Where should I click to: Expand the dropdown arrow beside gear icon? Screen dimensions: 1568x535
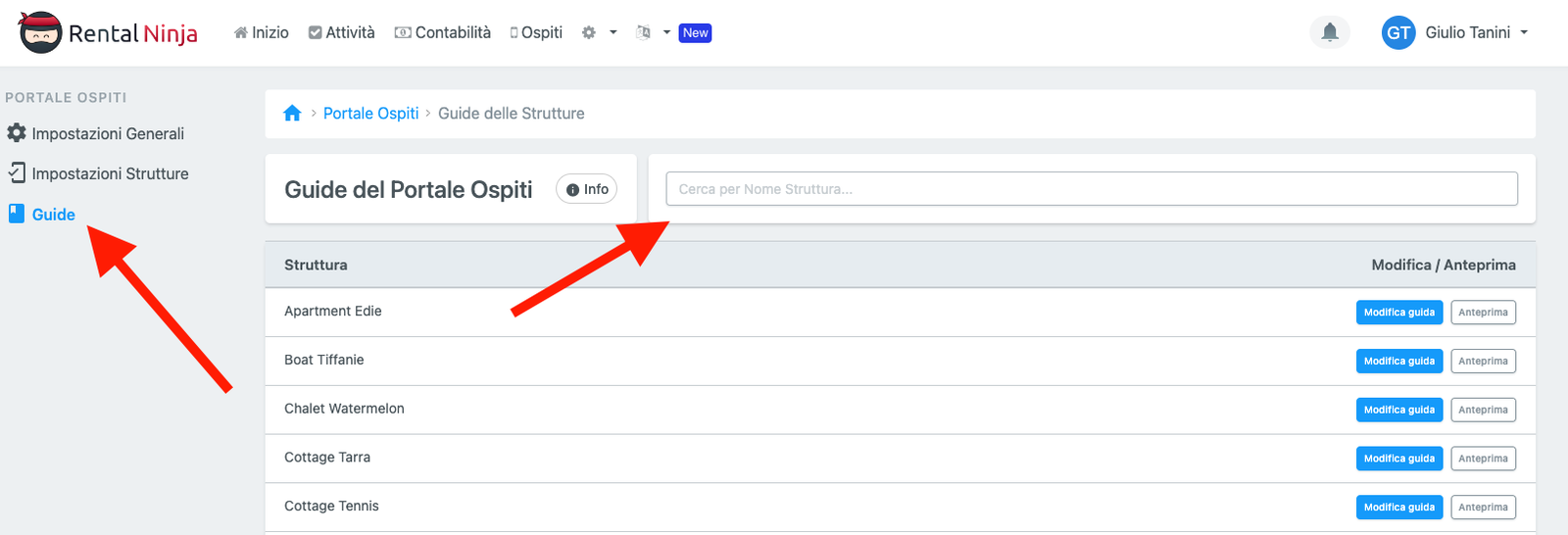coord(613,32)
